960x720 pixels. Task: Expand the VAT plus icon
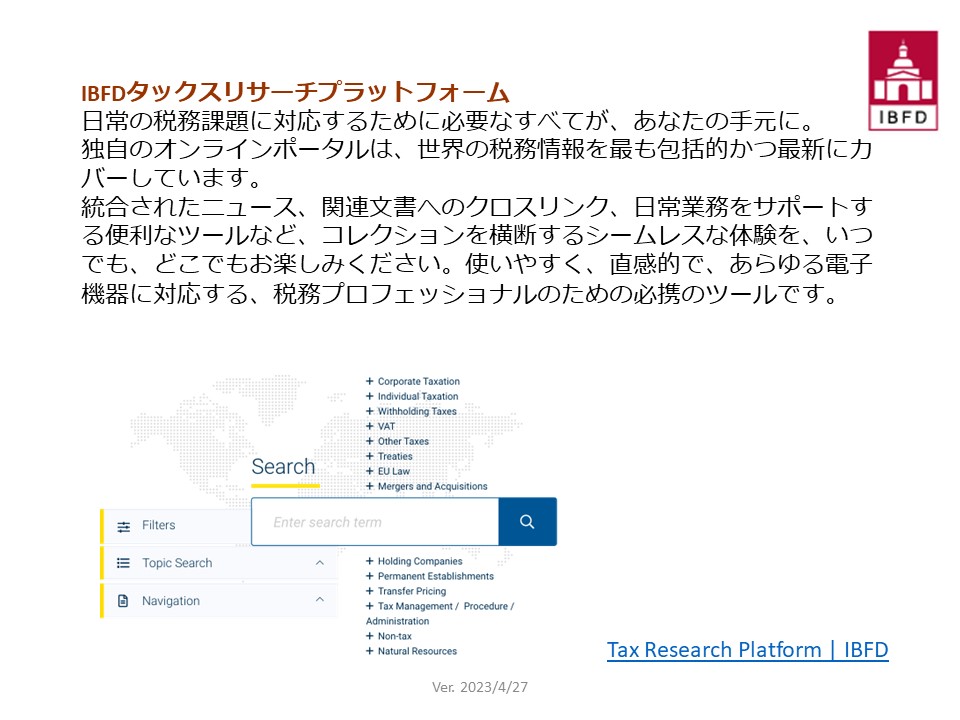[x=369, y=426]
